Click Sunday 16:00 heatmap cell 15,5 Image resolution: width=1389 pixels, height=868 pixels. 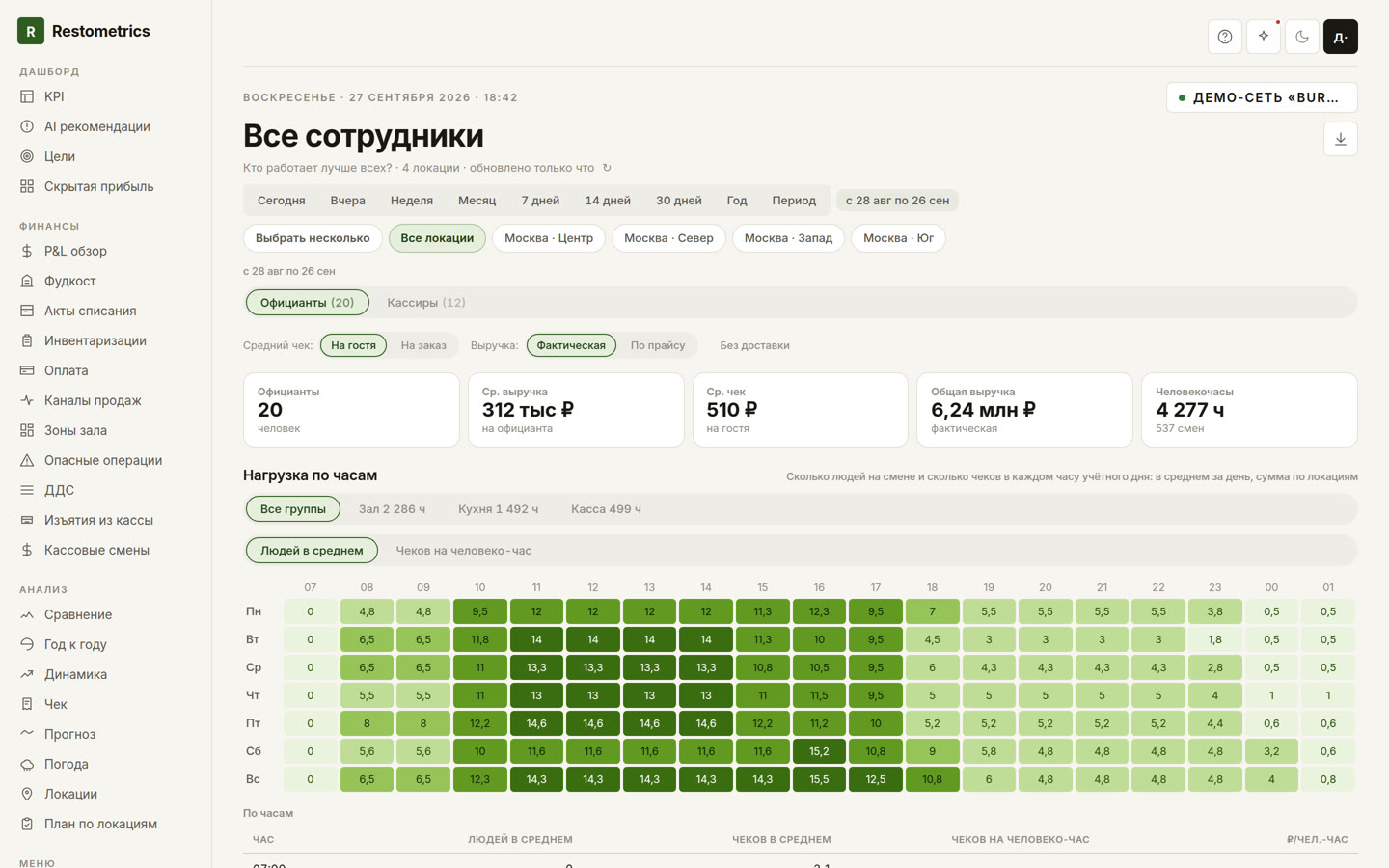click(819, 779)
